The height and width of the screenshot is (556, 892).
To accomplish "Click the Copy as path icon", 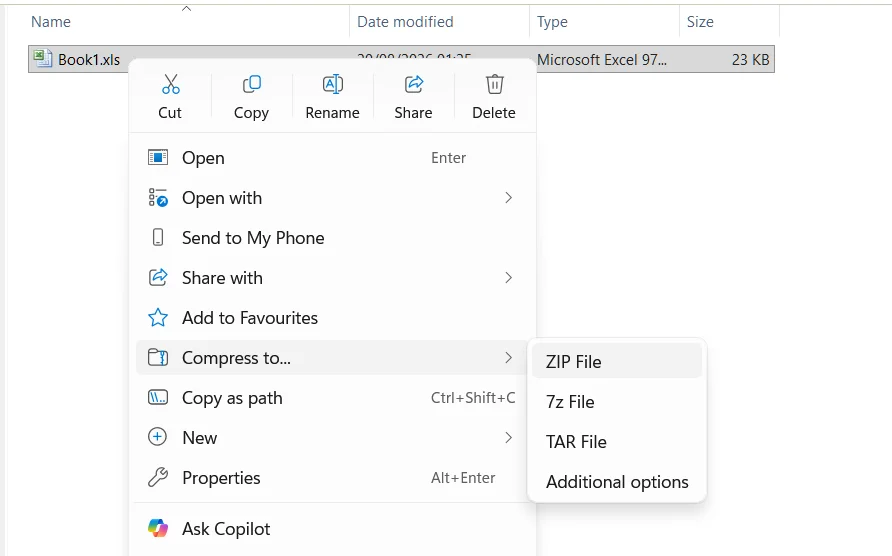I will [158, 397].
